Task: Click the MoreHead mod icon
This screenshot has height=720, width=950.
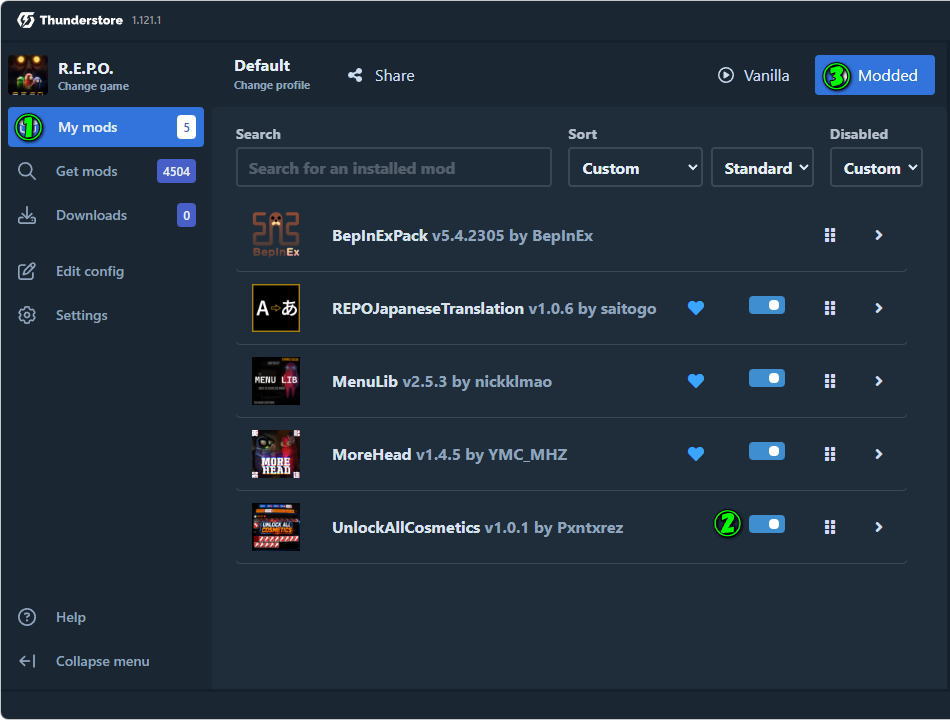Action: (276, 454)
